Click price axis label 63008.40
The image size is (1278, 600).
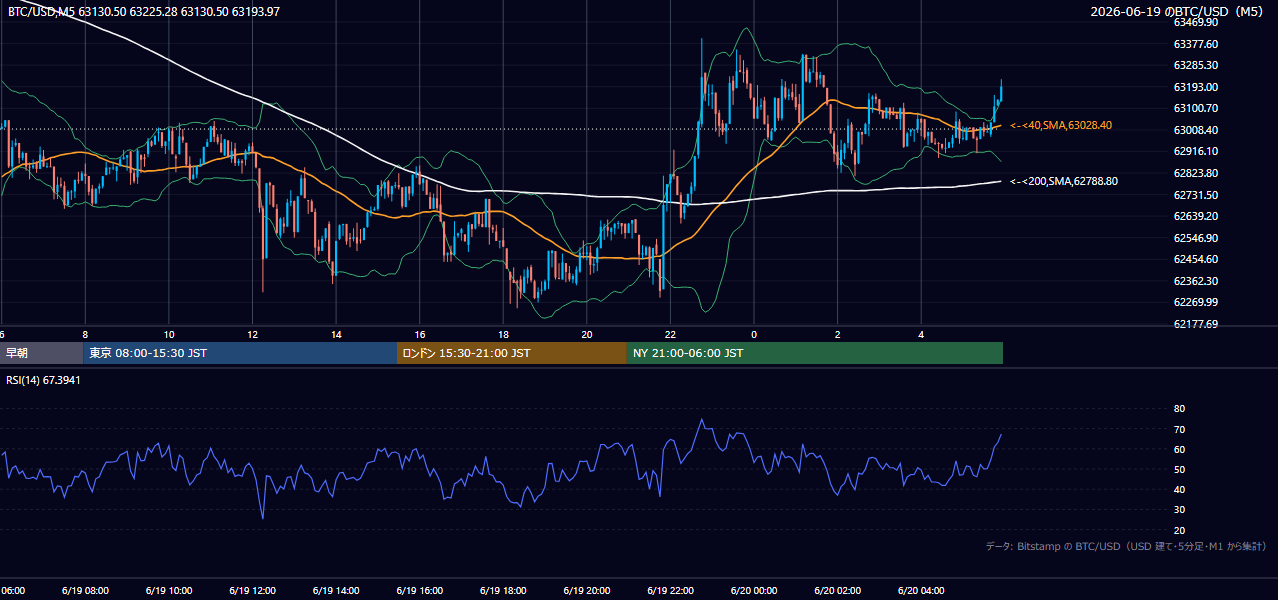coord(1195,130)
